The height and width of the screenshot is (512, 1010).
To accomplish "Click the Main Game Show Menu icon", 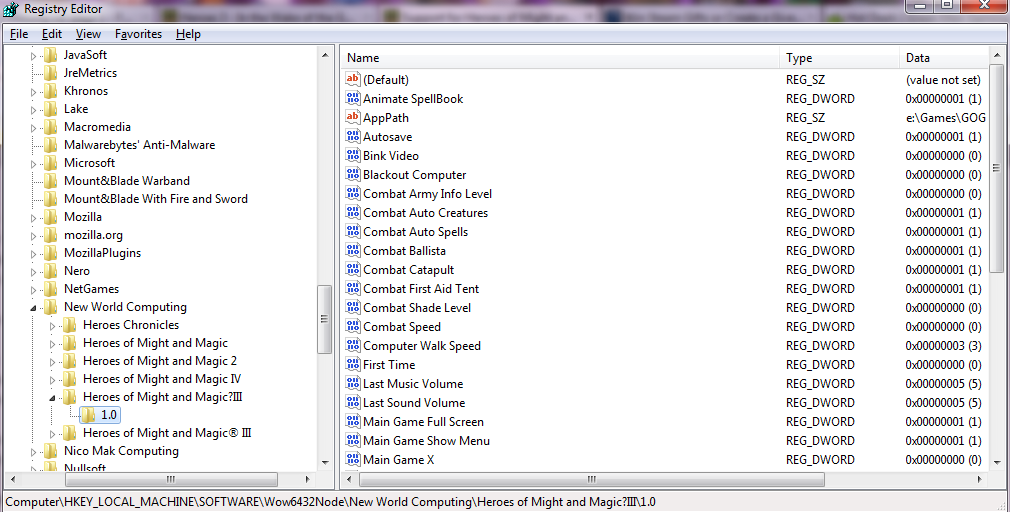I will point(352,441).
